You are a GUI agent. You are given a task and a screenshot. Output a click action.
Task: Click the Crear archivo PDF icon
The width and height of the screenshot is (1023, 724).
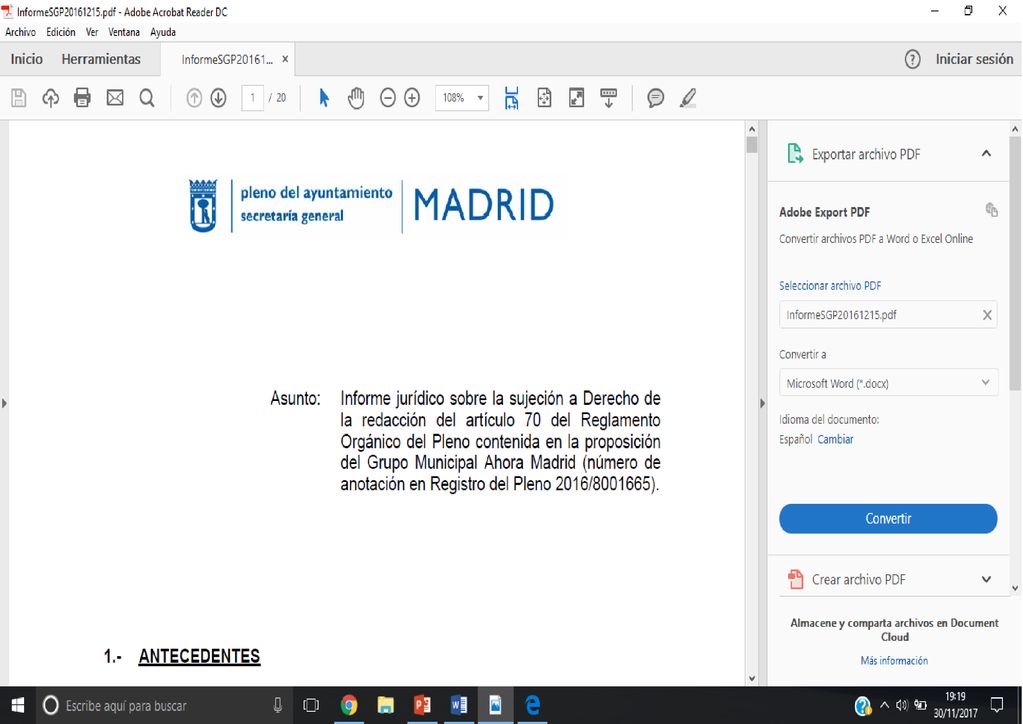click(795, 579)
